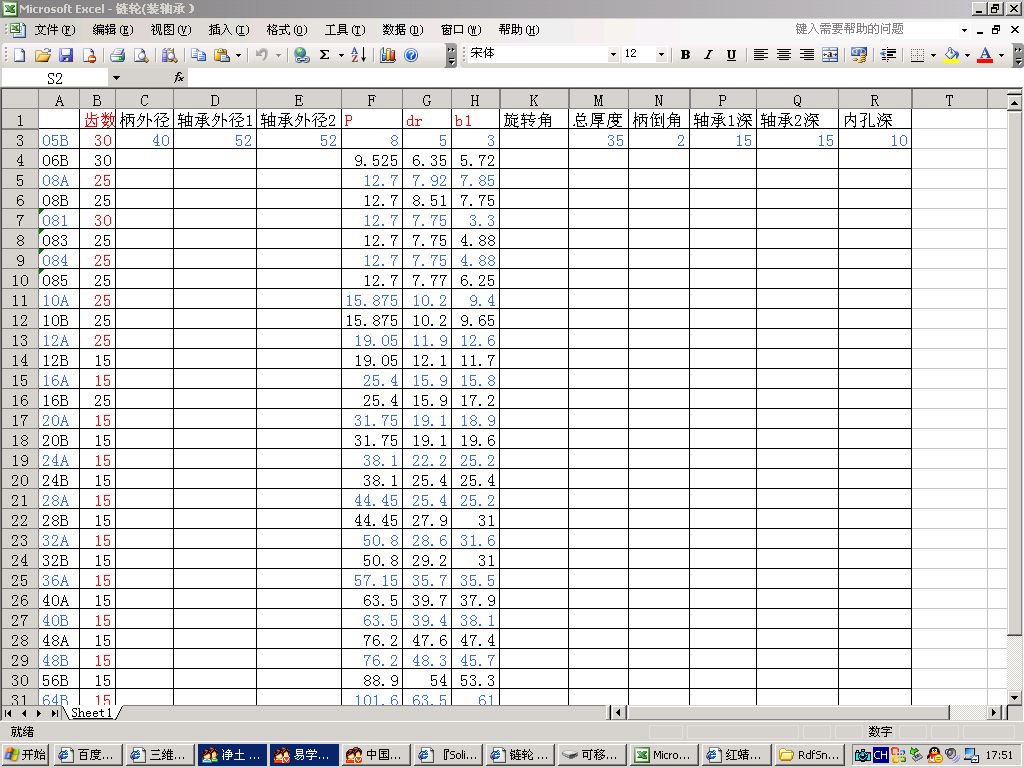Create a new blank workbook
1024x768 pixels.
[19, 55]
